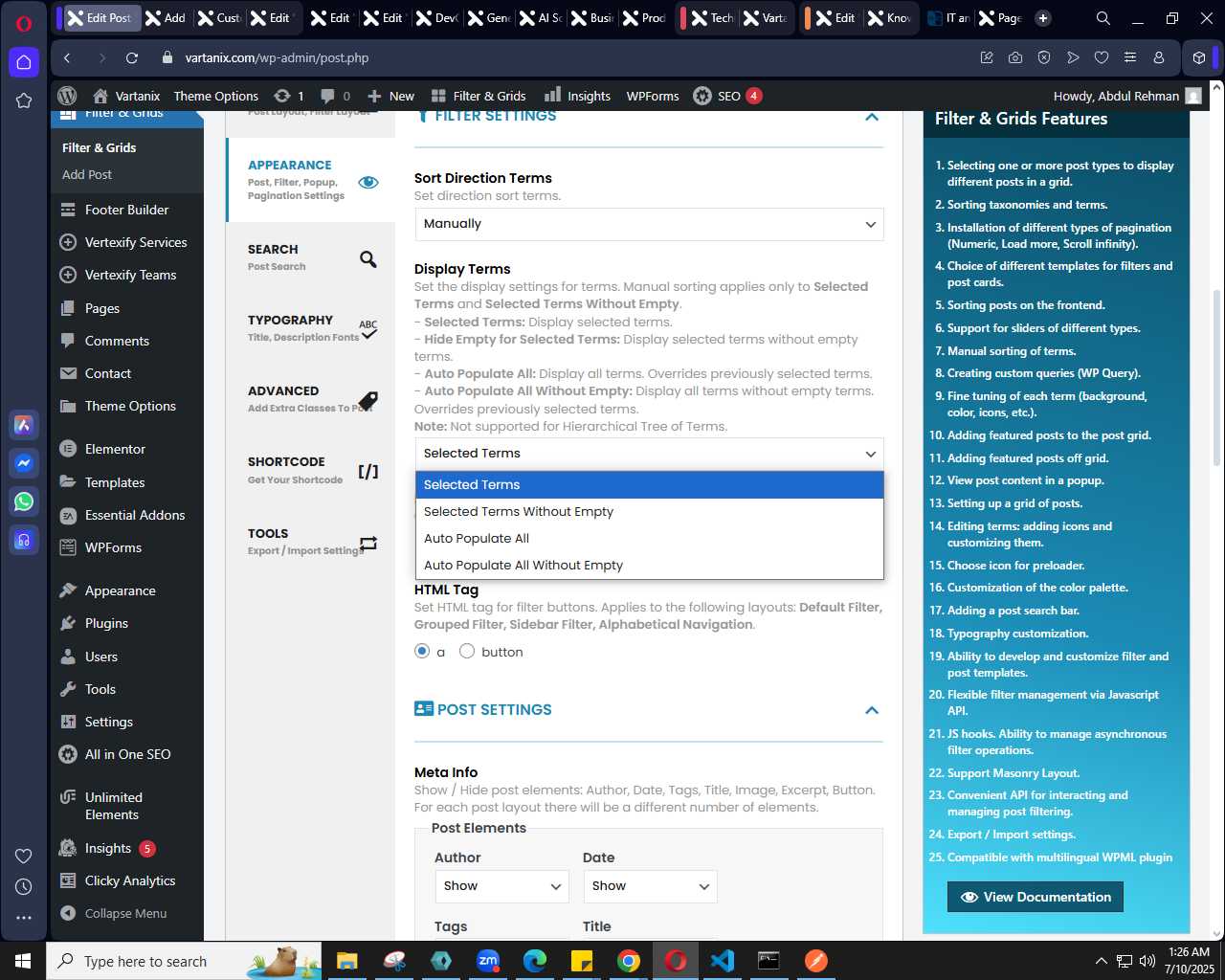Image resolution: width=1225 pixels, height=980 pixels.
Task: Open Insights in admin bar
Action: pos(577,96)
